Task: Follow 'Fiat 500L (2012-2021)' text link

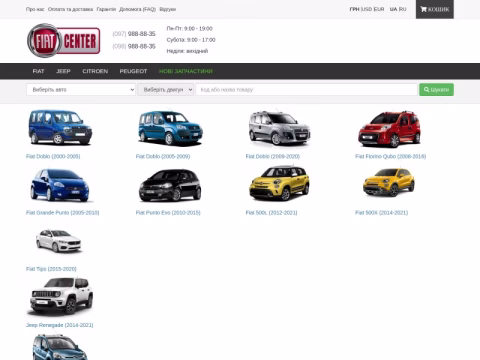Action: [x=271, y=213]
